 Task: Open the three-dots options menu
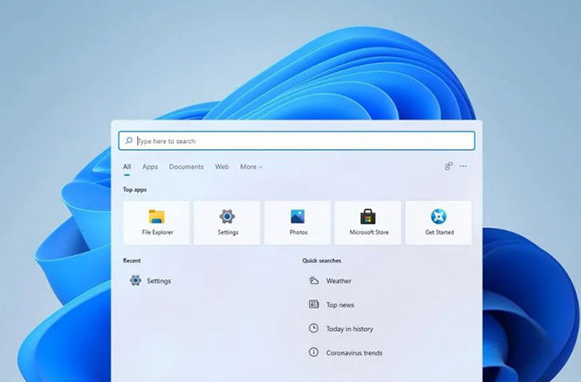point(463,166)
